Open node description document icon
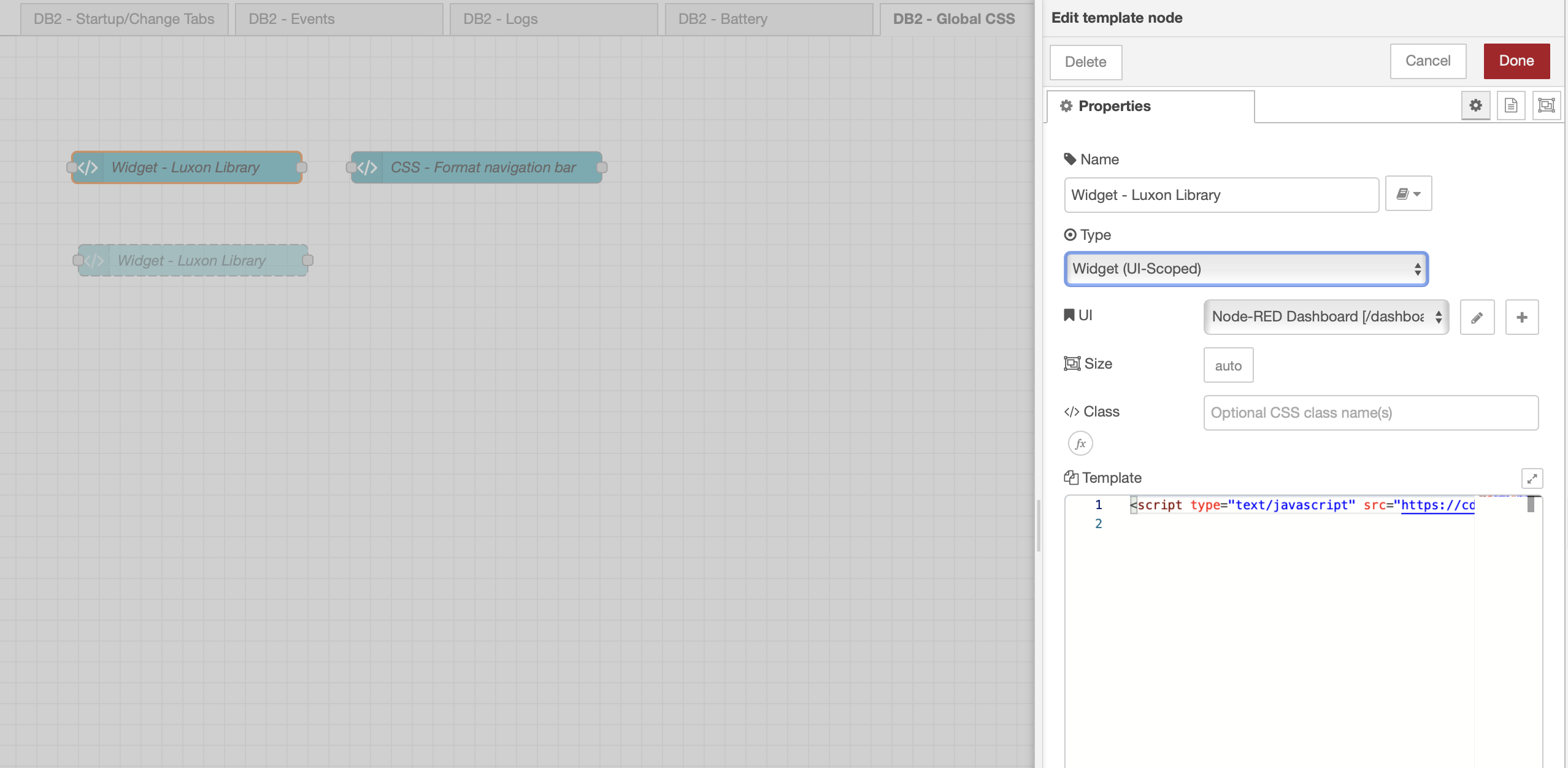The width and height of the screenshot is (1568, 768). coord(1511,106)
